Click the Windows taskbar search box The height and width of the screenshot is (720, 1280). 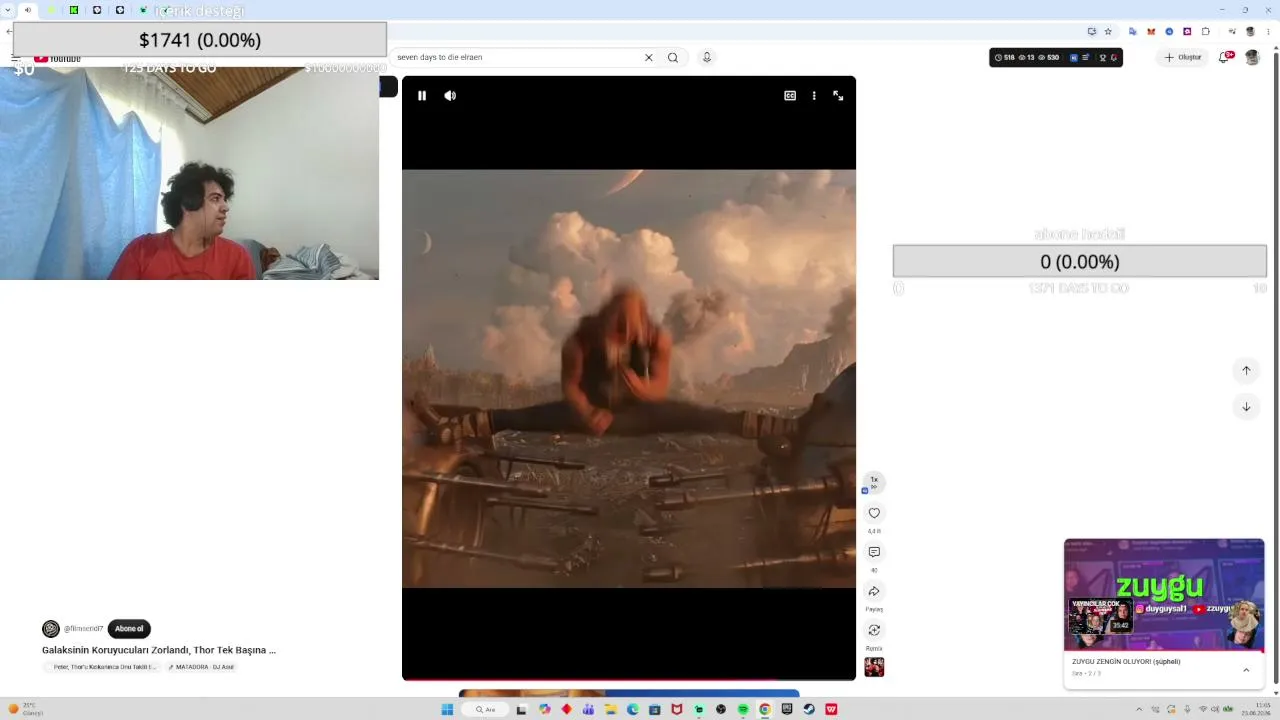487,709
